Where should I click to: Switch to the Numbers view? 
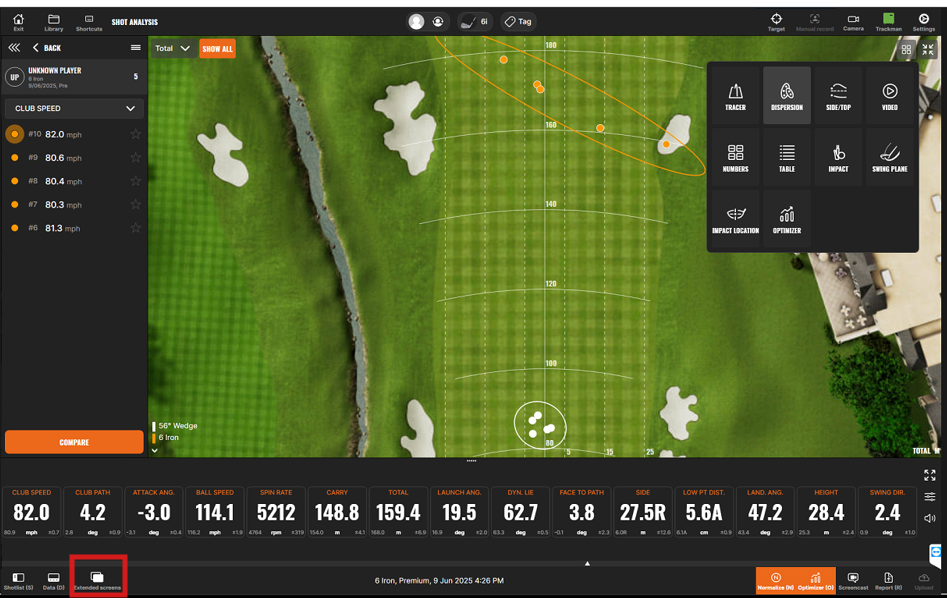click(x=737, y=157)
